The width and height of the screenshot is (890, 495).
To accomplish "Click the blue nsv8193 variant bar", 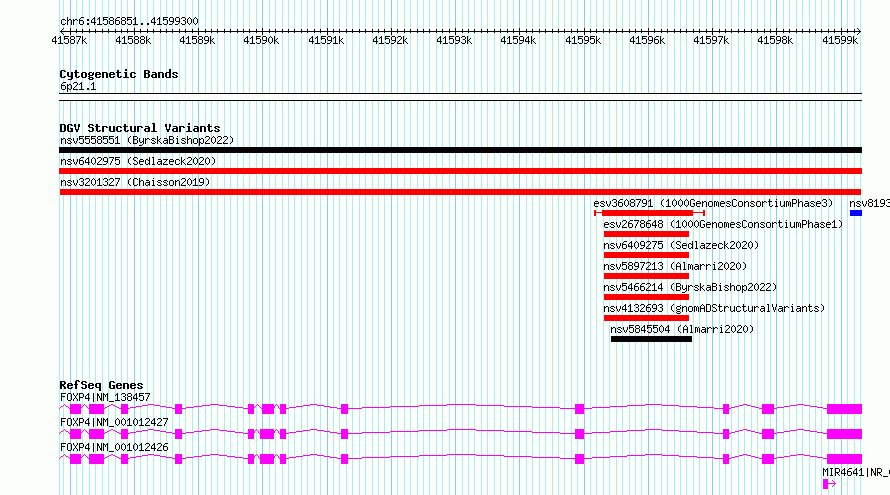I will [856, 213].
